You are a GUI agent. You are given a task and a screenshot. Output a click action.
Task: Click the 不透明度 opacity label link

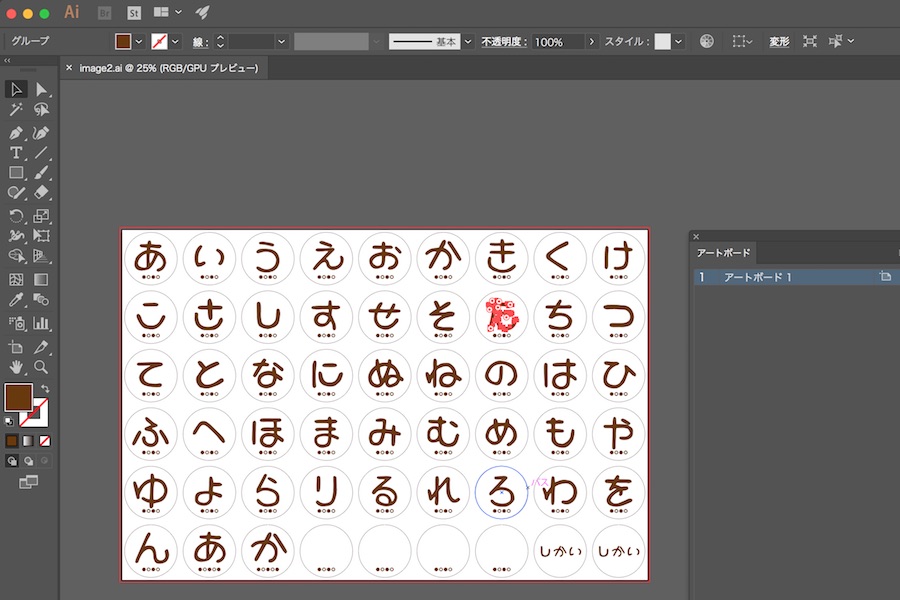tap(505, 42)
